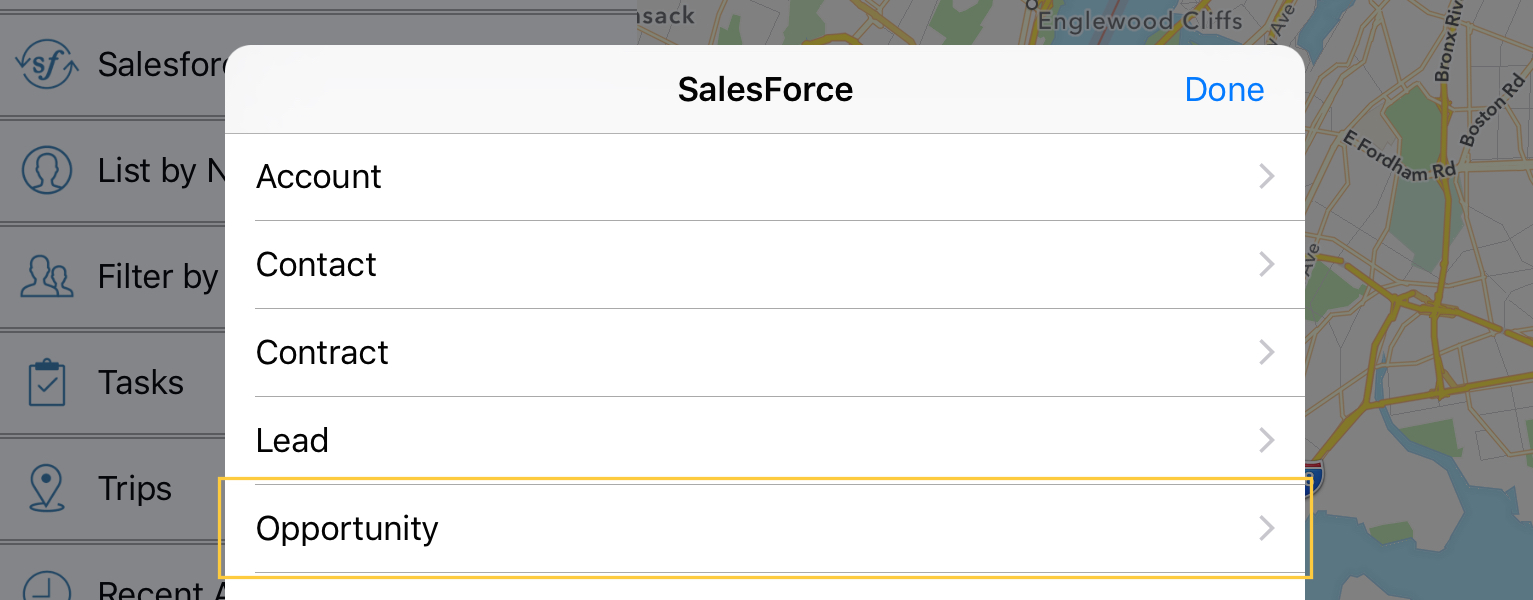
Task: Choose Contact in the SalesForce list
Action: pyautogui.click(x=765, y=265)
